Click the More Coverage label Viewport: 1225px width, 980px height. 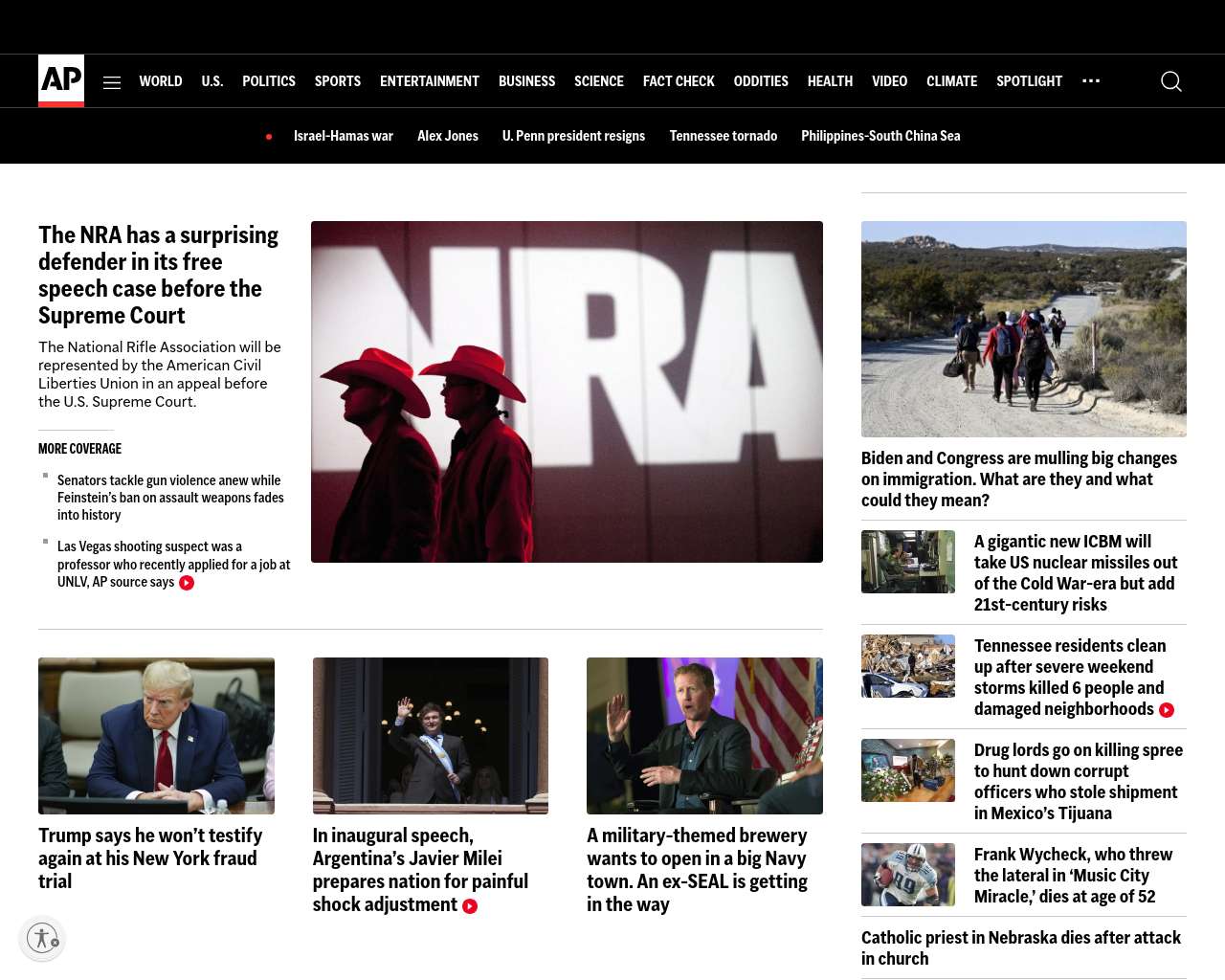coord(80,449)
